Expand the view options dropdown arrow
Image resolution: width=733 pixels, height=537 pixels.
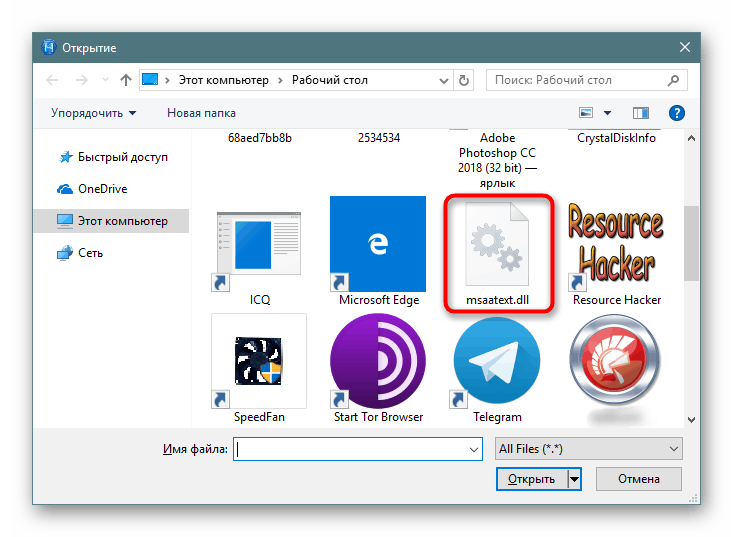[607, 113]
